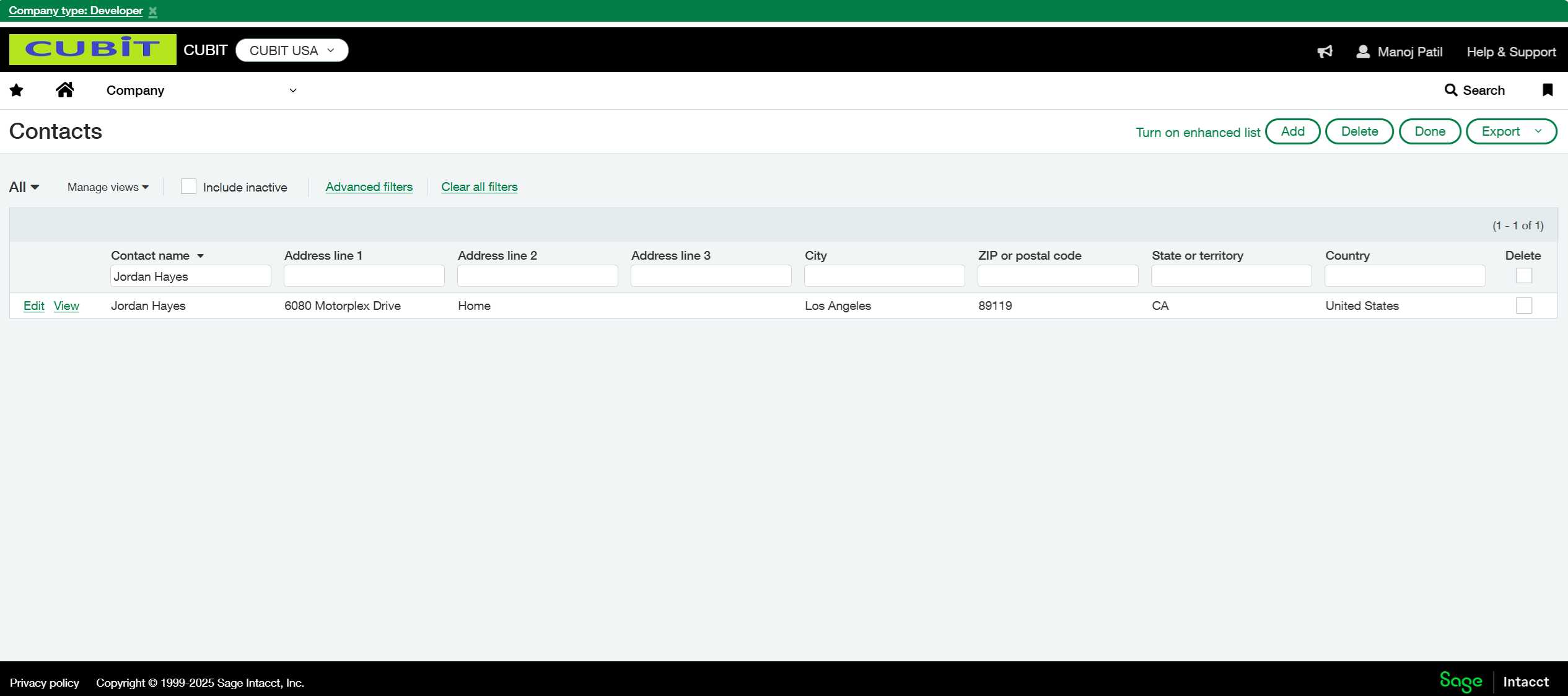Close the Company type Developer banner
1568x696 pixels.
pyautogui.click(x=153, y=11)
